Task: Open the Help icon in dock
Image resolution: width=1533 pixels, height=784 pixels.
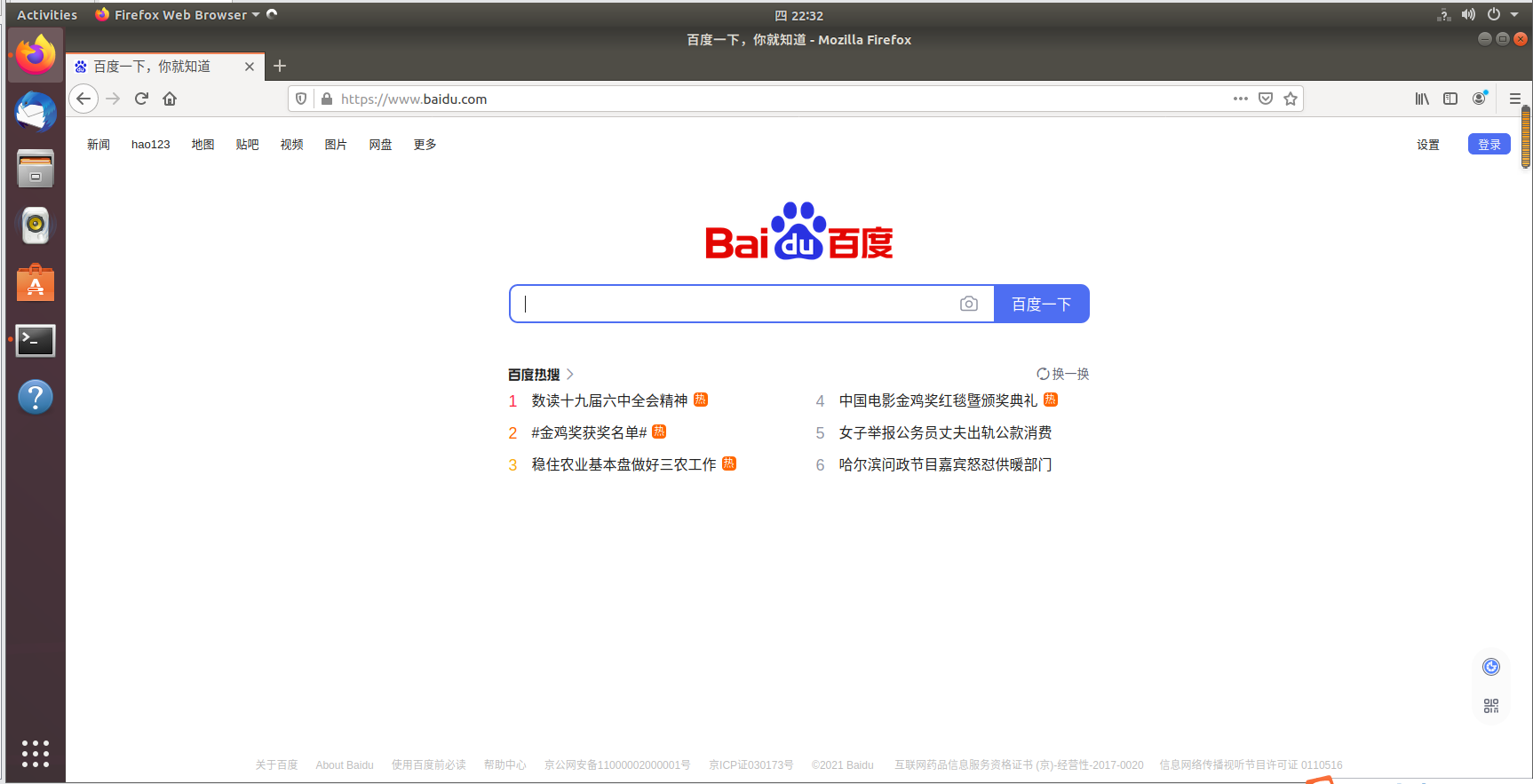Action: pyautogui.click(x=36, y=397)
